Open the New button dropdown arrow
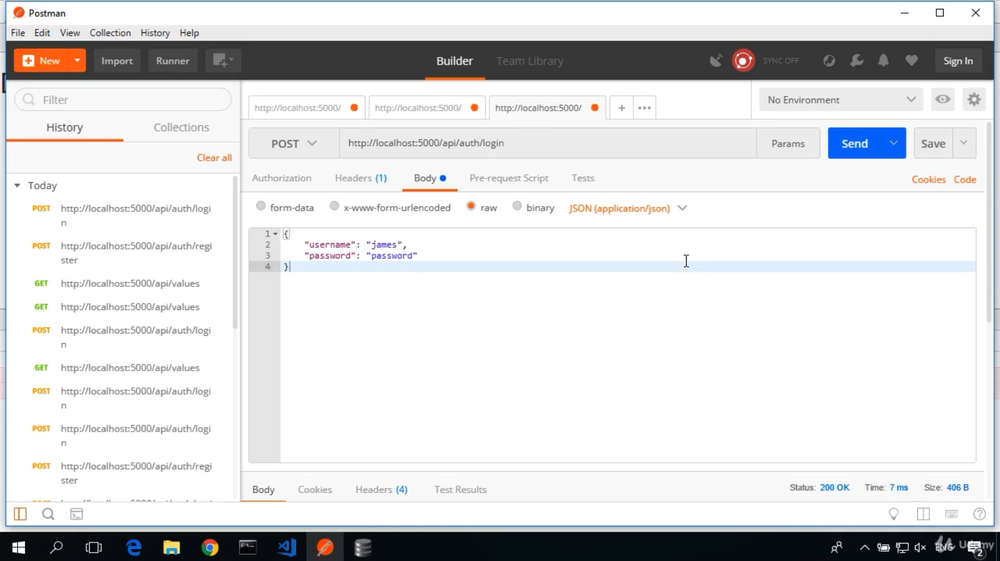This screenshot has height=561, width=1000. click(x=77, y=61)
